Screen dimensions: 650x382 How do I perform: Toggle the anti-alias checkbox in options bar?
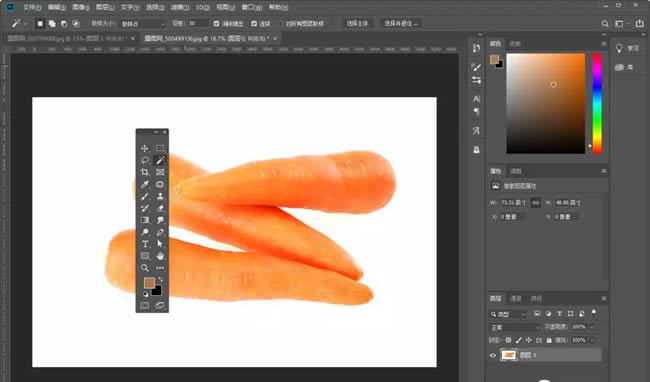pos(216,24)
